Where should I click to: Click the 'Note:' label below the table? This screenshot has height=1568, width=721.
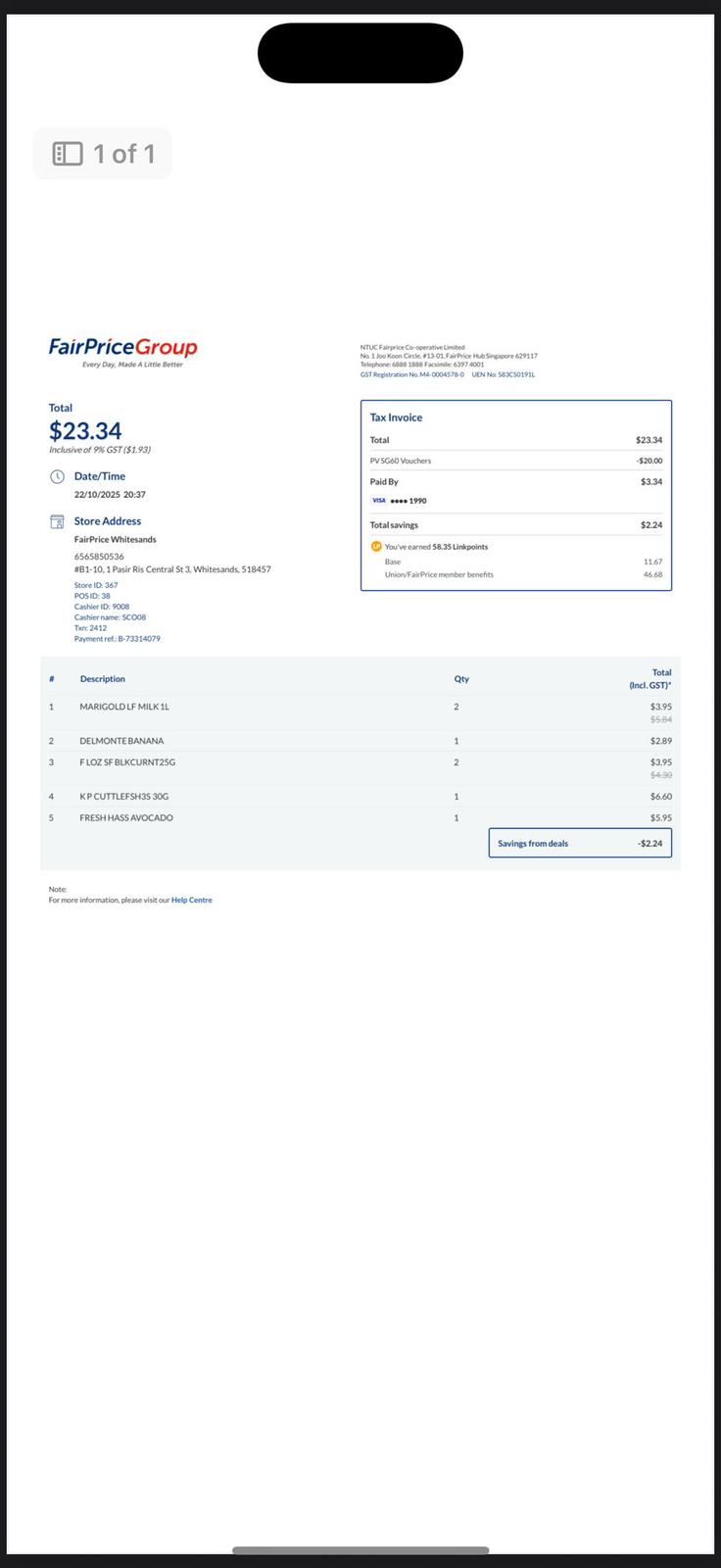(58, 890)
